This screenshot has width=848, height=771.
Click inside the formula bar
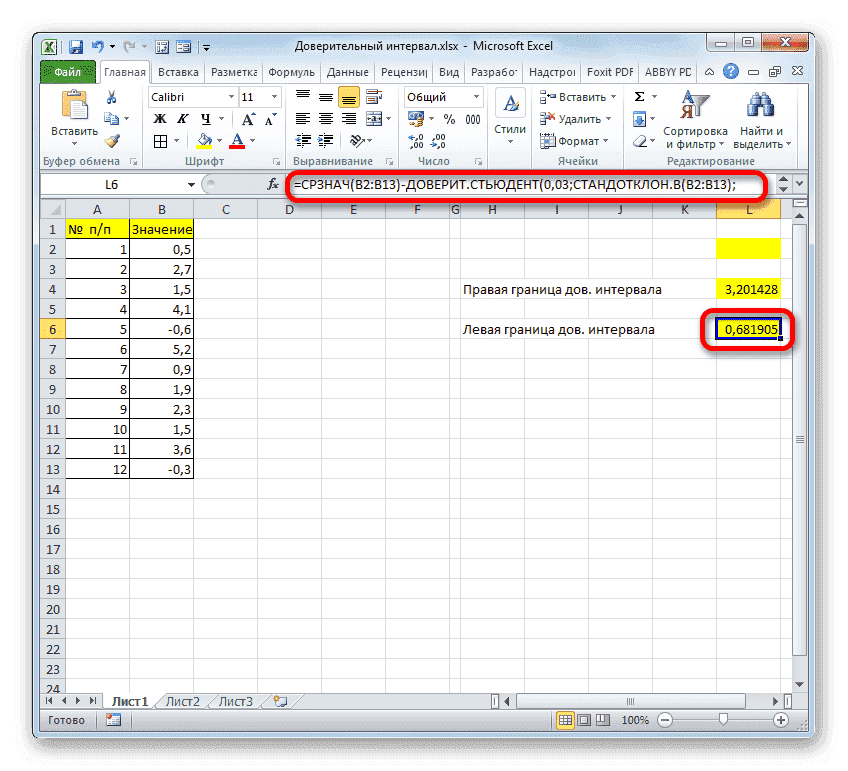click(x=500, y=184)
